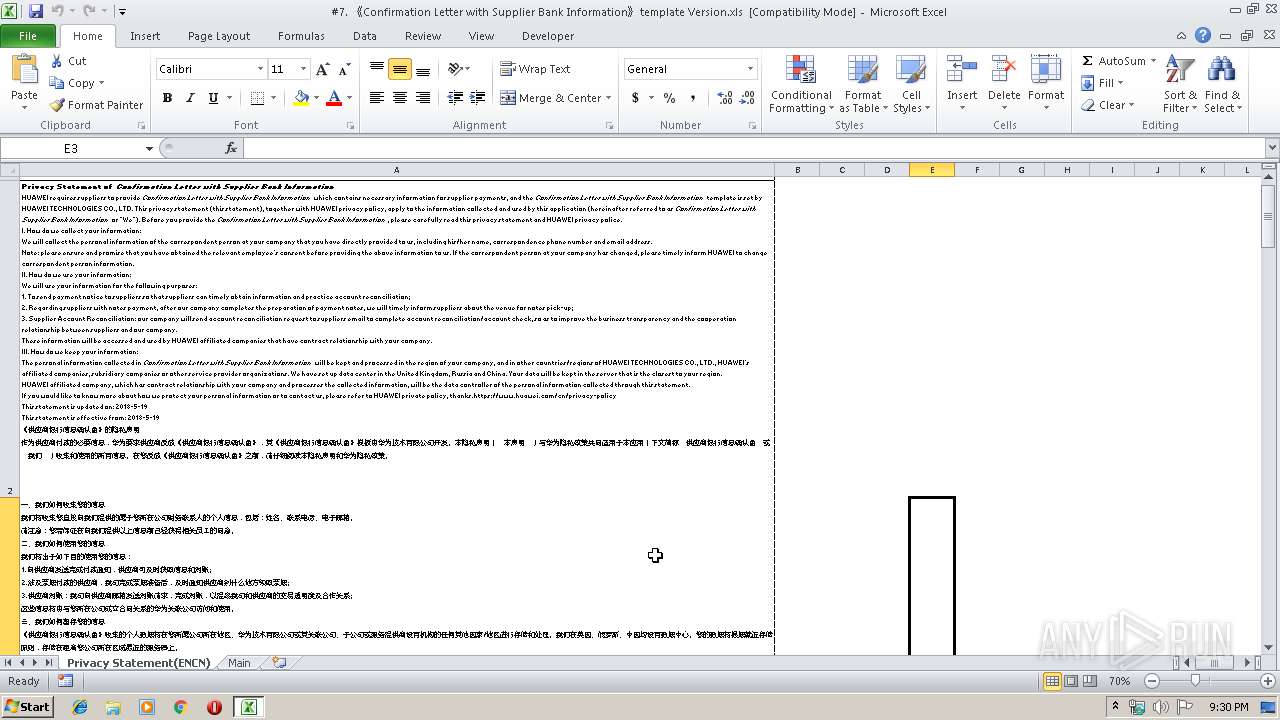Increase indent

(478, 98)
